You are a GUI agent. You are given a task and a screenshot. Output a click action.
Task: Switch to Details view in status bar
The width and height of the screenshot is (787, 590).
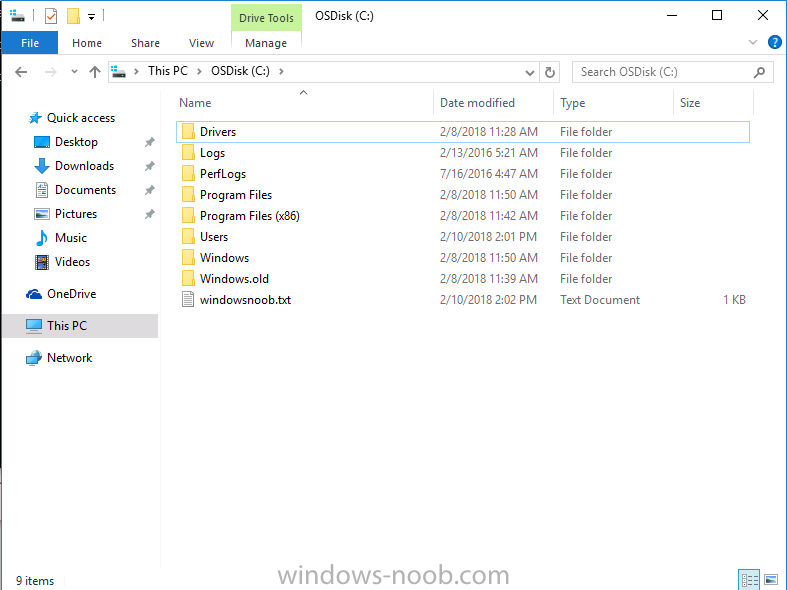(750, 580)
